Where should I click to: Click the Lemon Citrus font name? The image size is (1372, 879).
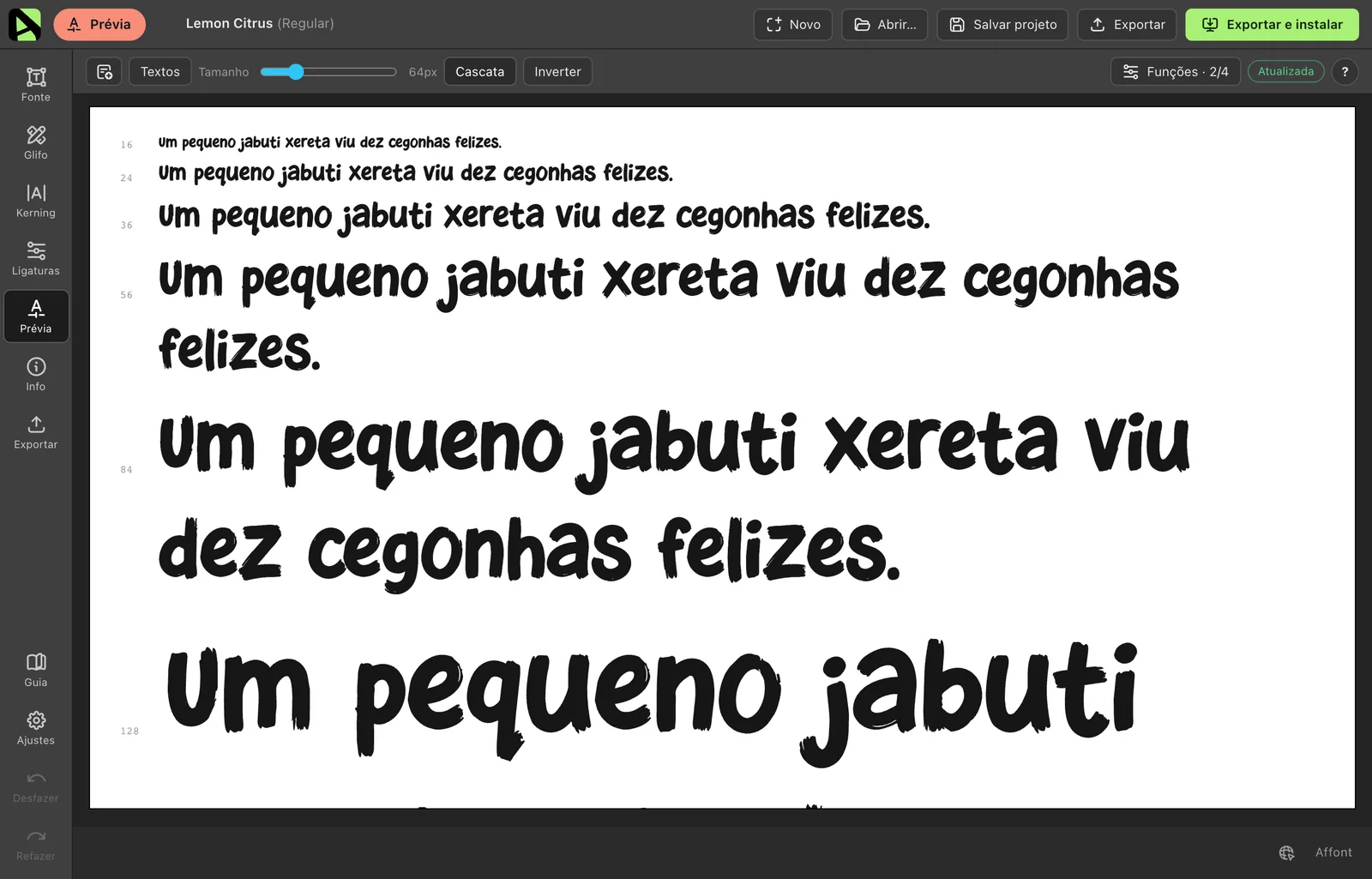pyautogui.click(x=229, y=24)
